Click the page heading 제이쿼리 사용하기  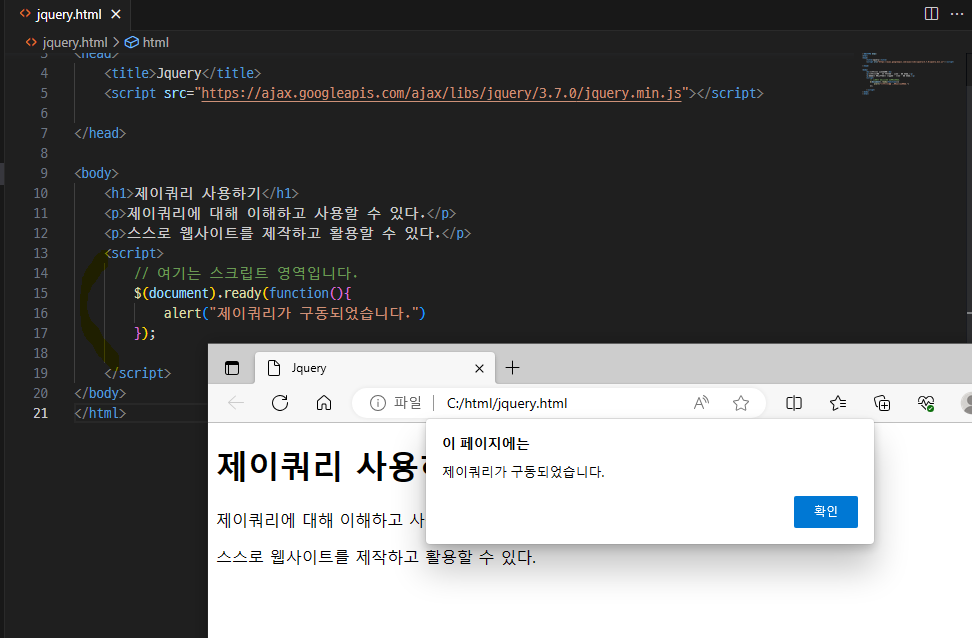(x=320, y=466)
